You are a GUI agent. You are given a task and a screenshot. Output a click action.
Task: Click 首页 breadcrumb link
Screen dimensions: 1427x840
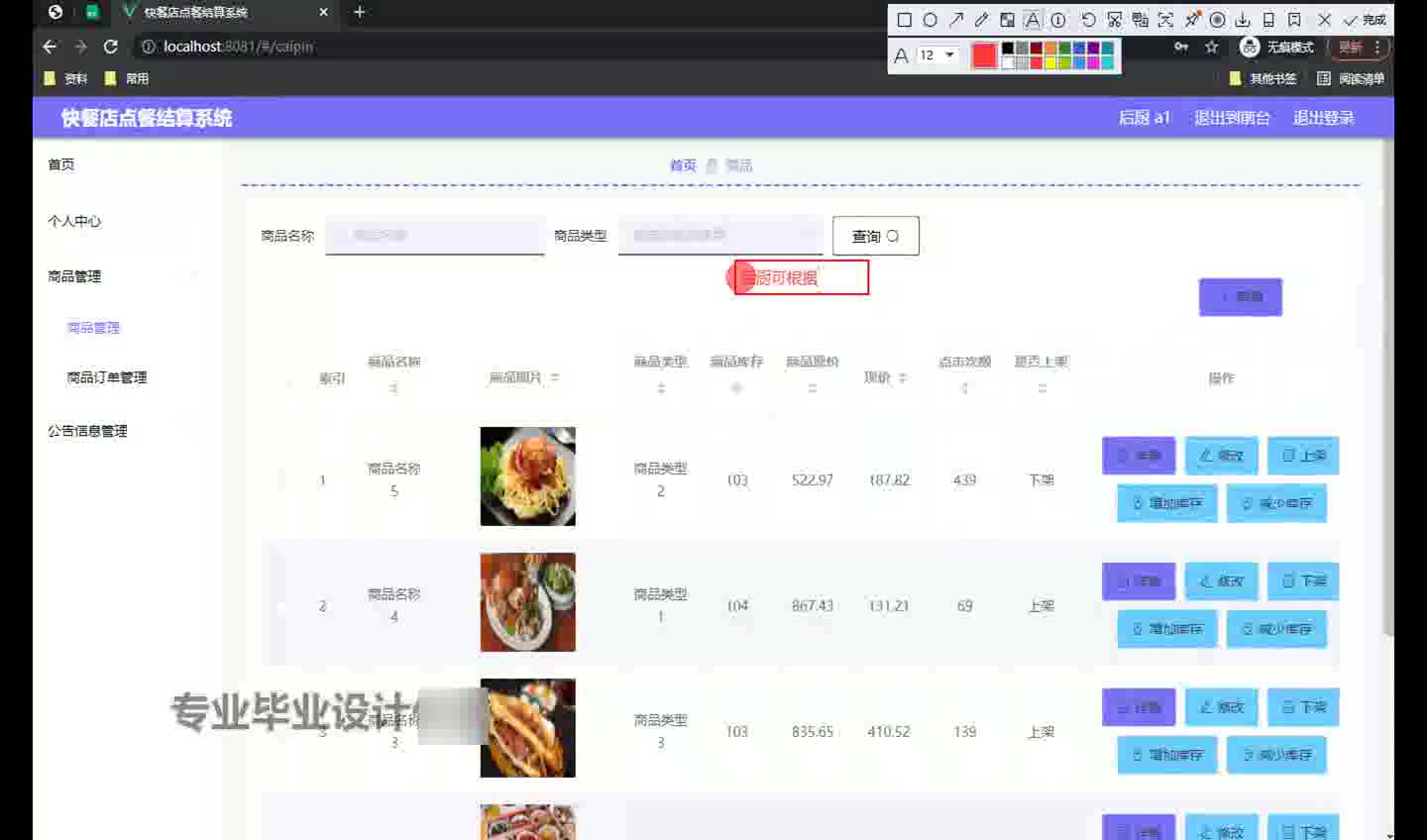683,165
